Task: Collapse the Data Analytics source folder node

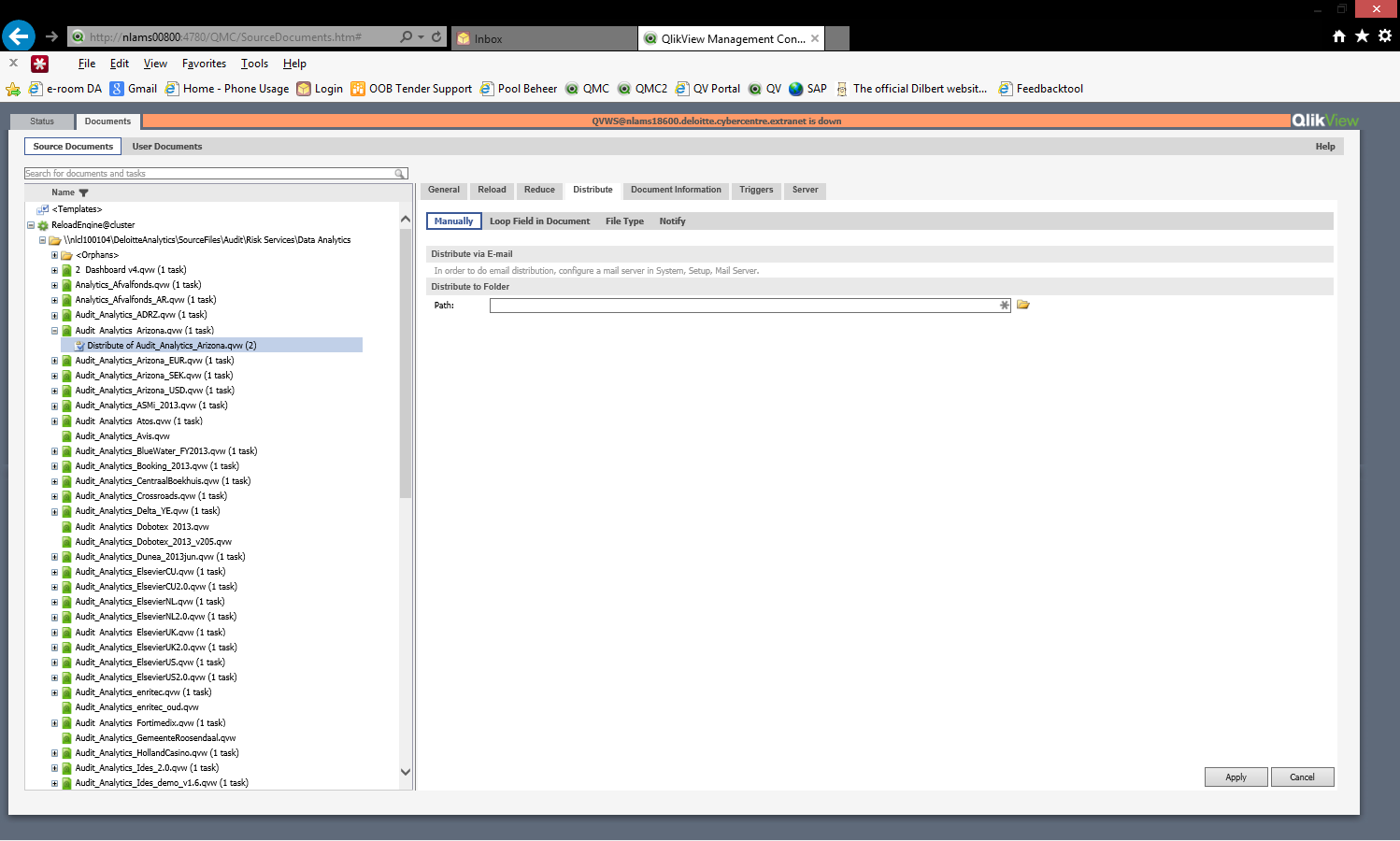Action: (42, 240)
